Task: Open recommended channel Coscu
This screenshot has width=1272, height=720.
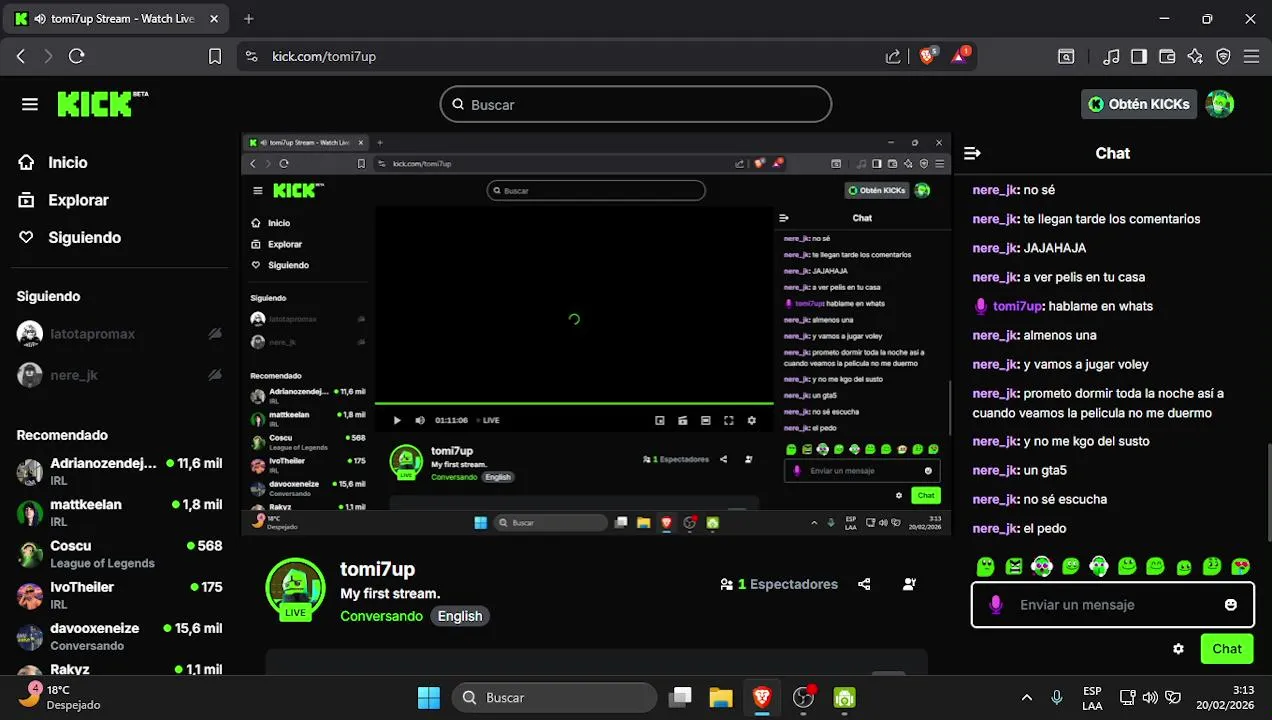Action: pyautogui.click(x=119, y=553)
